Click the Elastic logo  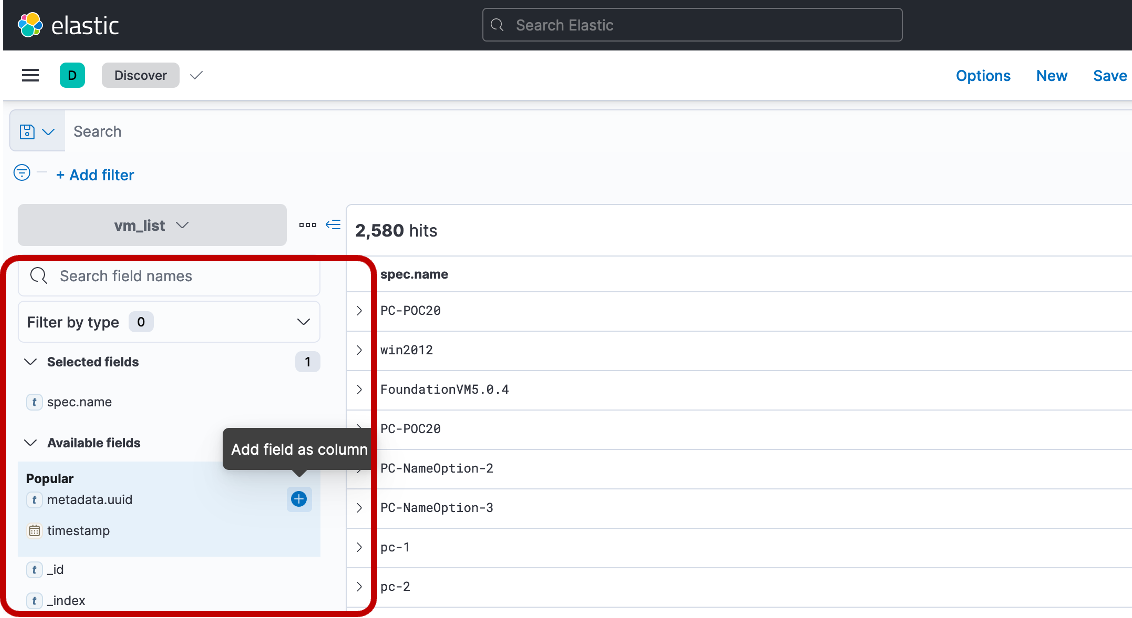click(x=68, y=25)
